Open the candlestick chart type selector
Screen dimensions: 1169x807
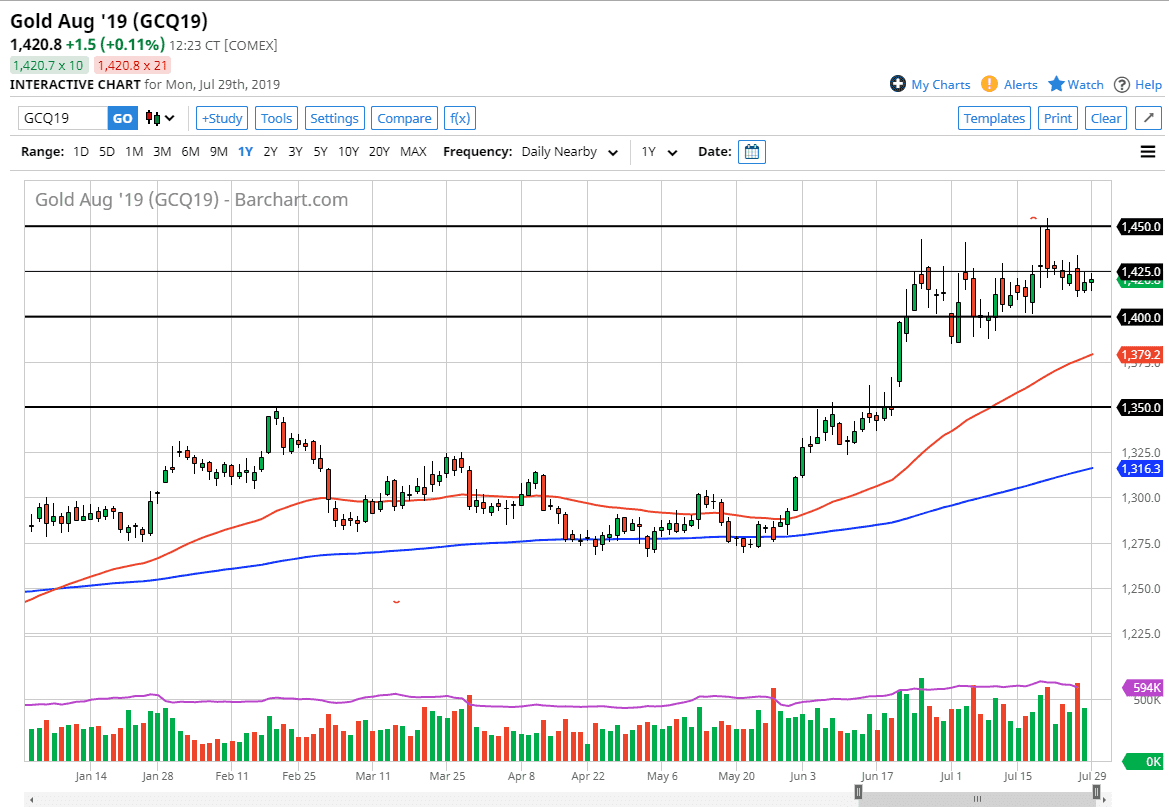160,118
